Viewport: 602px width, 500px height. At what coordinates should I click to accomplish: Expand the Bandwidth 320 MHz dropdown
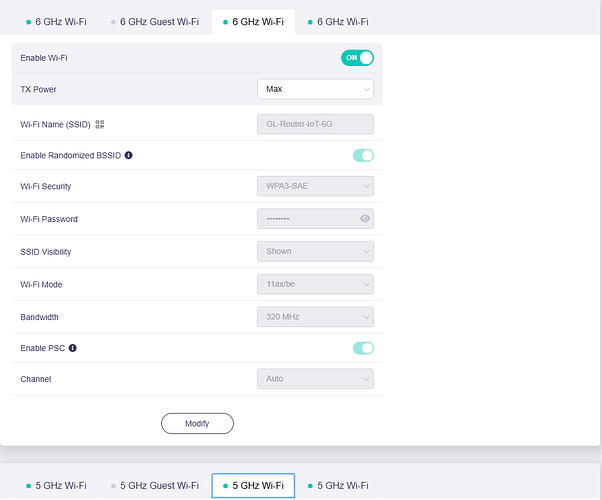click(315, 317)
